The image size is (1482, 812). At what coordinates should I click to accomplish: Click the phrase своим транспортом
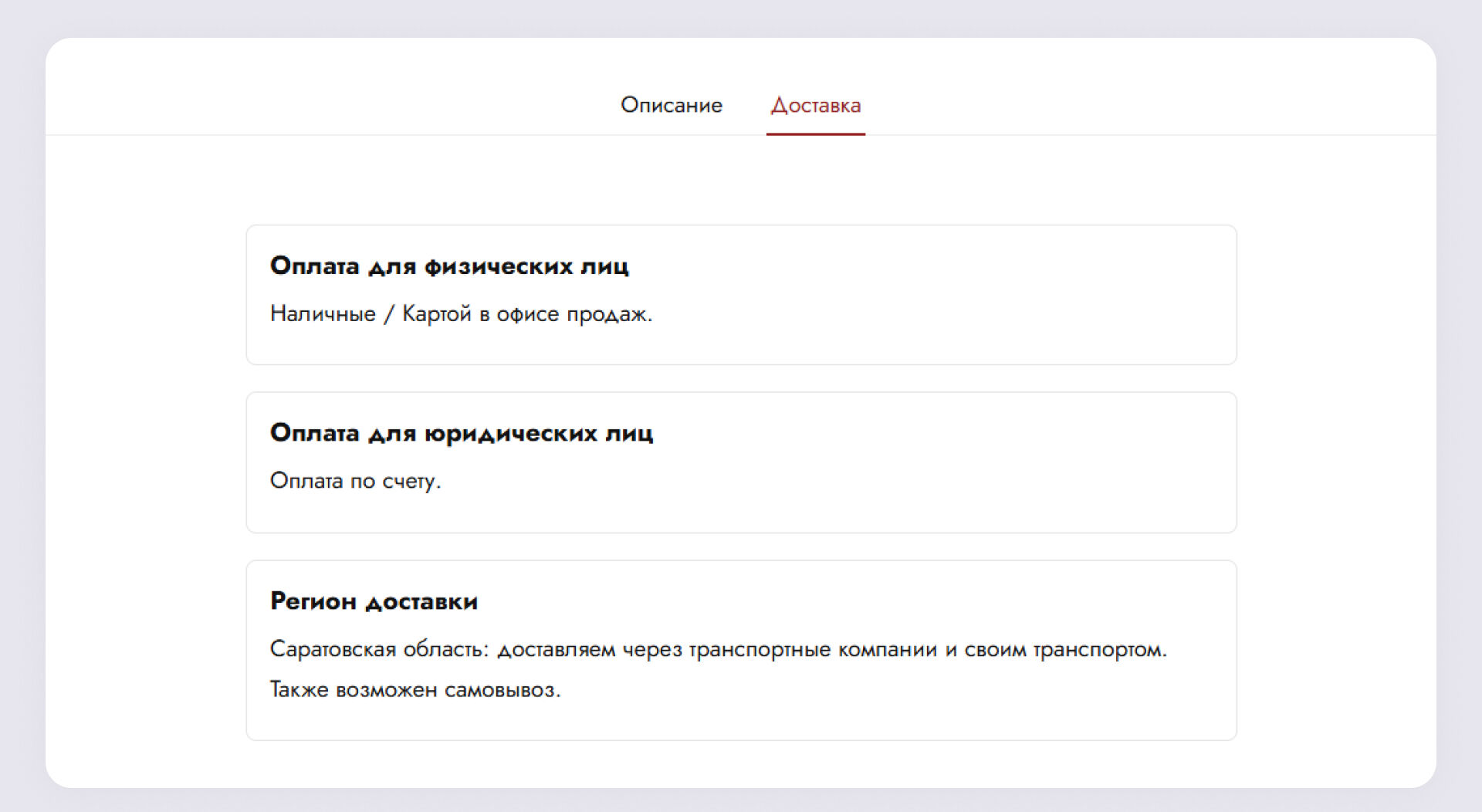pyautogui.click(x=1065, y=650)
